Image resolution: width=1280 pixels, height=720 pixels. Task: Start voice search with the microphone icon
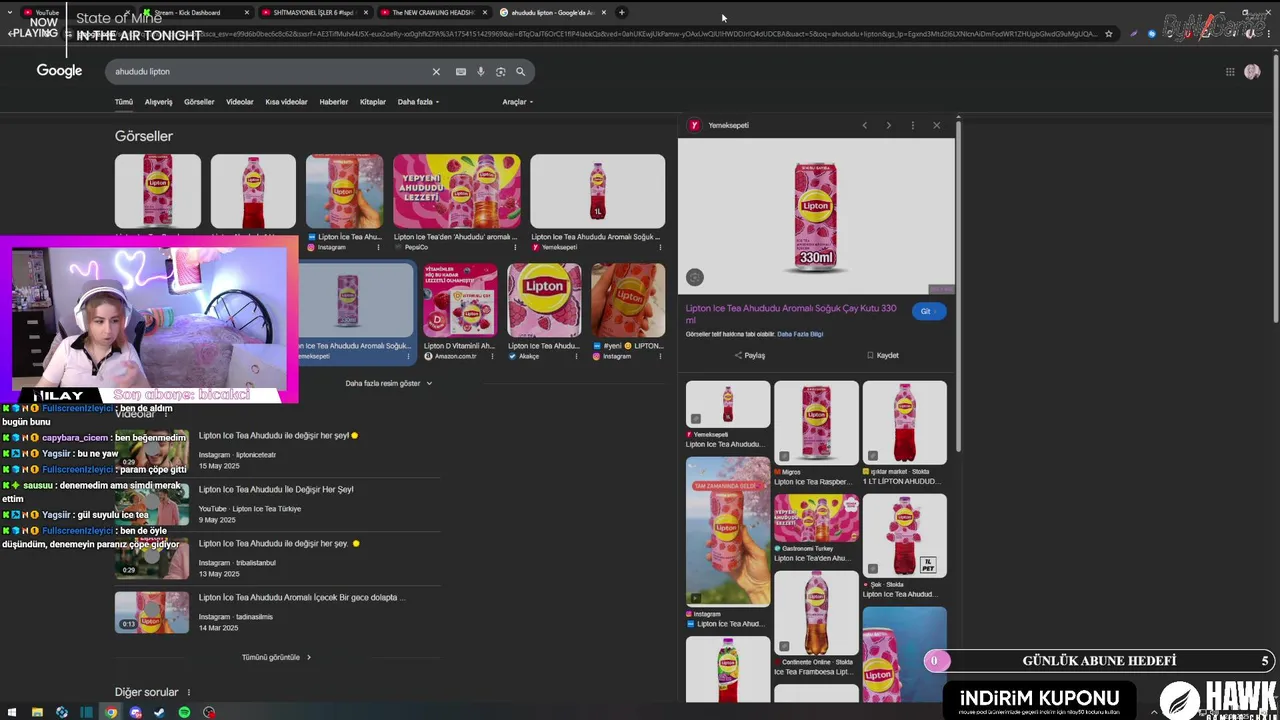[x=481, y=72]
